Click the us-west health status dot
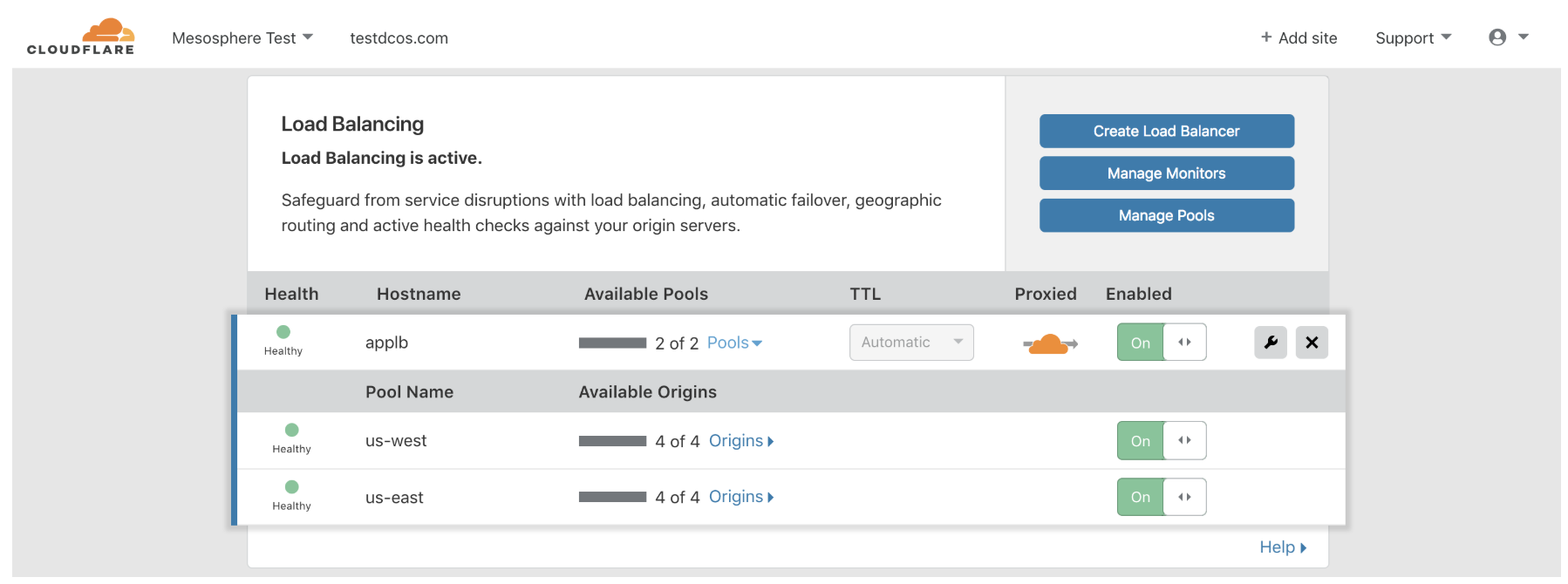The height and width of the screenshot is (584, 1568). (x=292, y=430)
